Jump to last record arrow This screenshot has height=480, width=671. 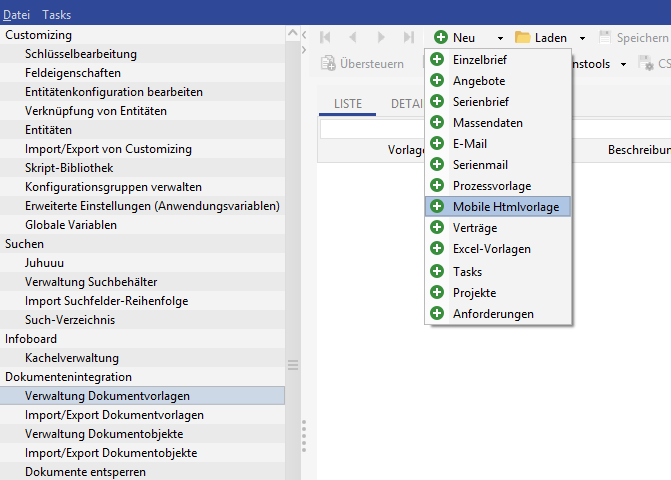click(408, 38)
